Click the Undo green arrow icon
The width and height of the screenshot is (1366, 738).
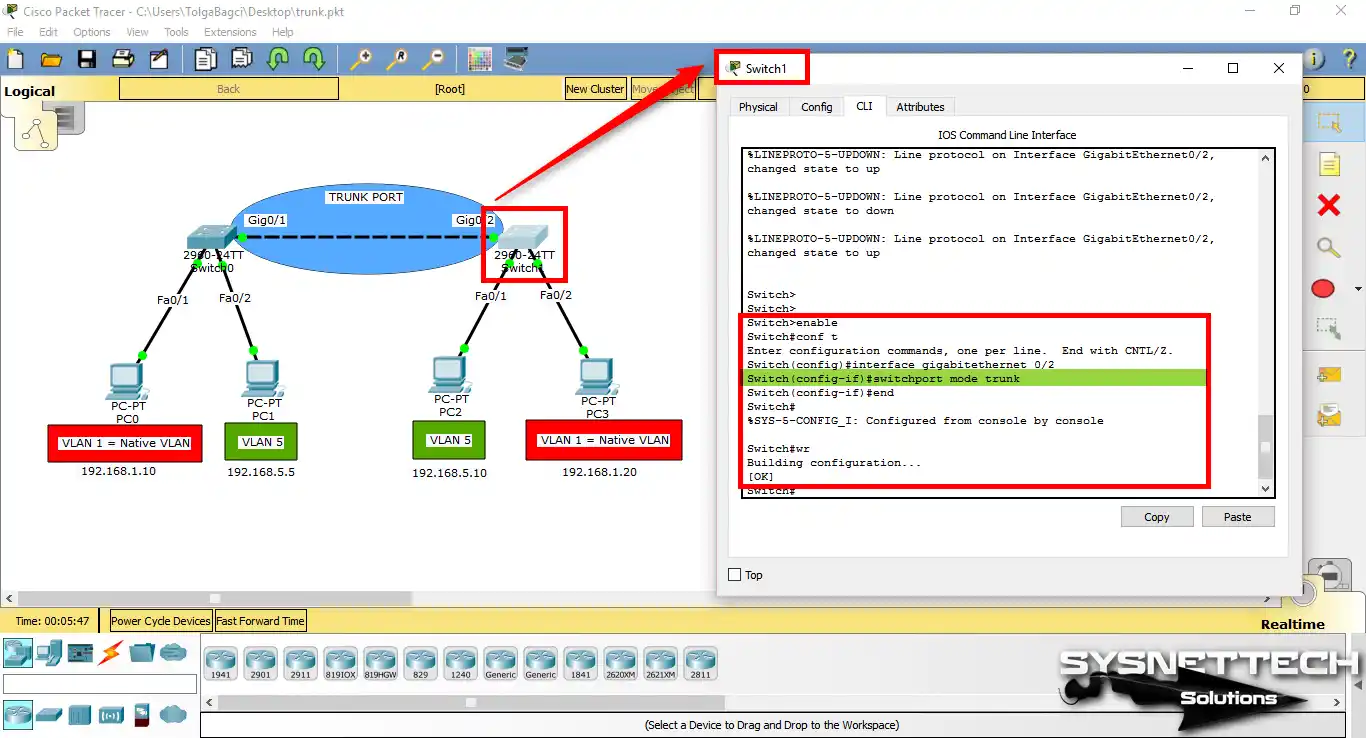[x=277, y=59]
